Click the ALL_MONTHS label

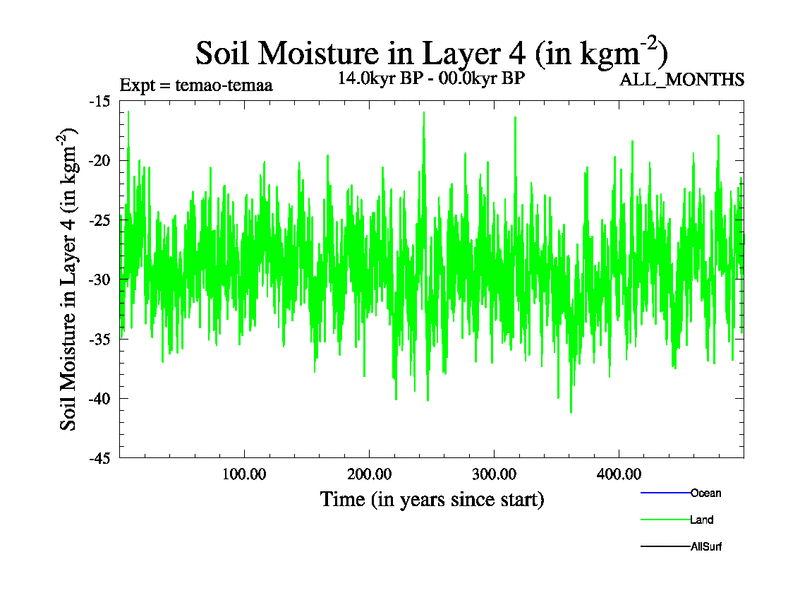pyautogui.click(x=682, y=80)
